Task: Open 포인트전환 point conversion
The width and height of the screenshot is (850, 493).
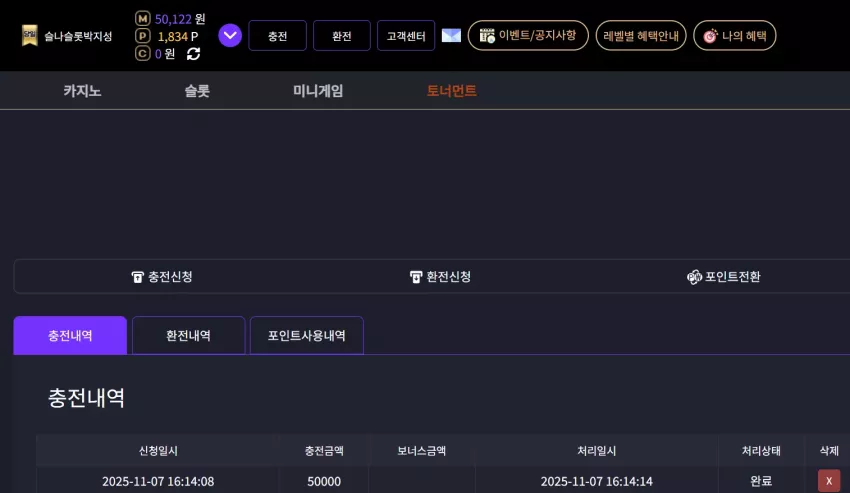Action: (x=724, y=277)
